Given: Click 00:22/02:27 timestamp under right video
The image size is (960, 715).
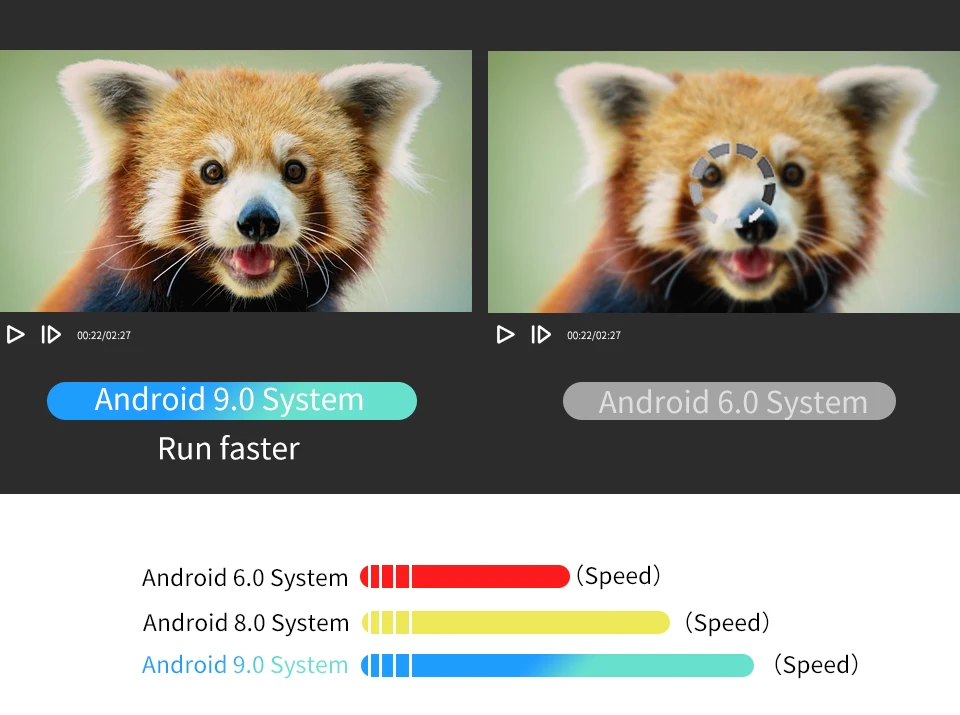Looking at the screenshot, I should tap(594, 335).
